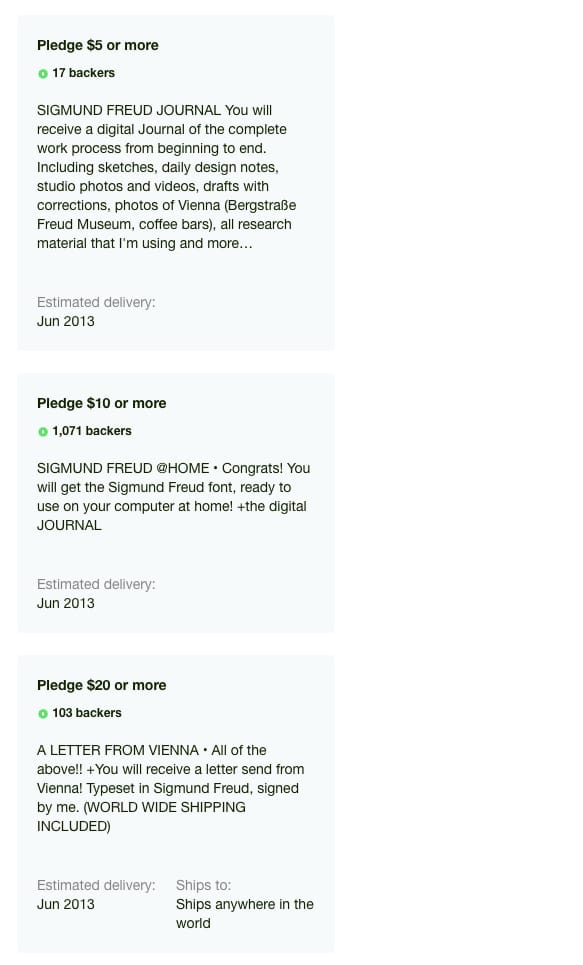Click Jun 2013 in the $10 tier
The width and height of the screenshot is (583, 965).
66,603
